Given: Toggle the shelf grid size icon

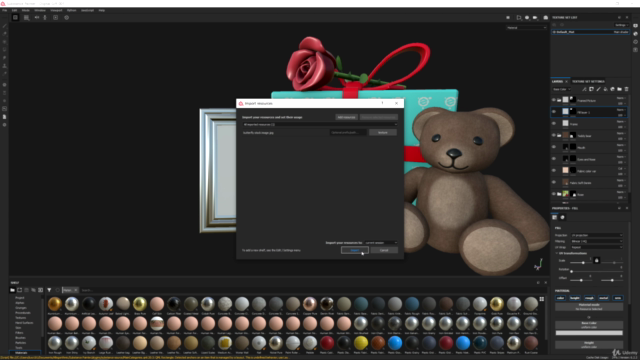Looking at the screenshot, I should [542, 299].
